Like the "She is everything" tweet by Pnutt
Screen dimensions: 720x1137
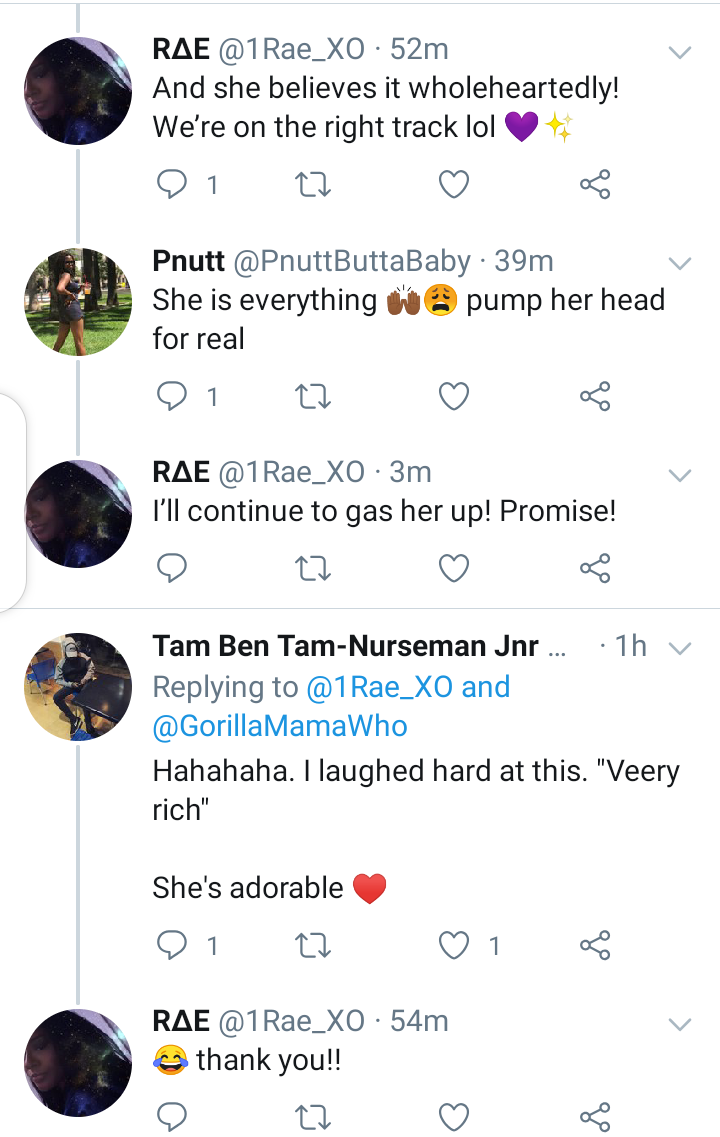(454, 397)
